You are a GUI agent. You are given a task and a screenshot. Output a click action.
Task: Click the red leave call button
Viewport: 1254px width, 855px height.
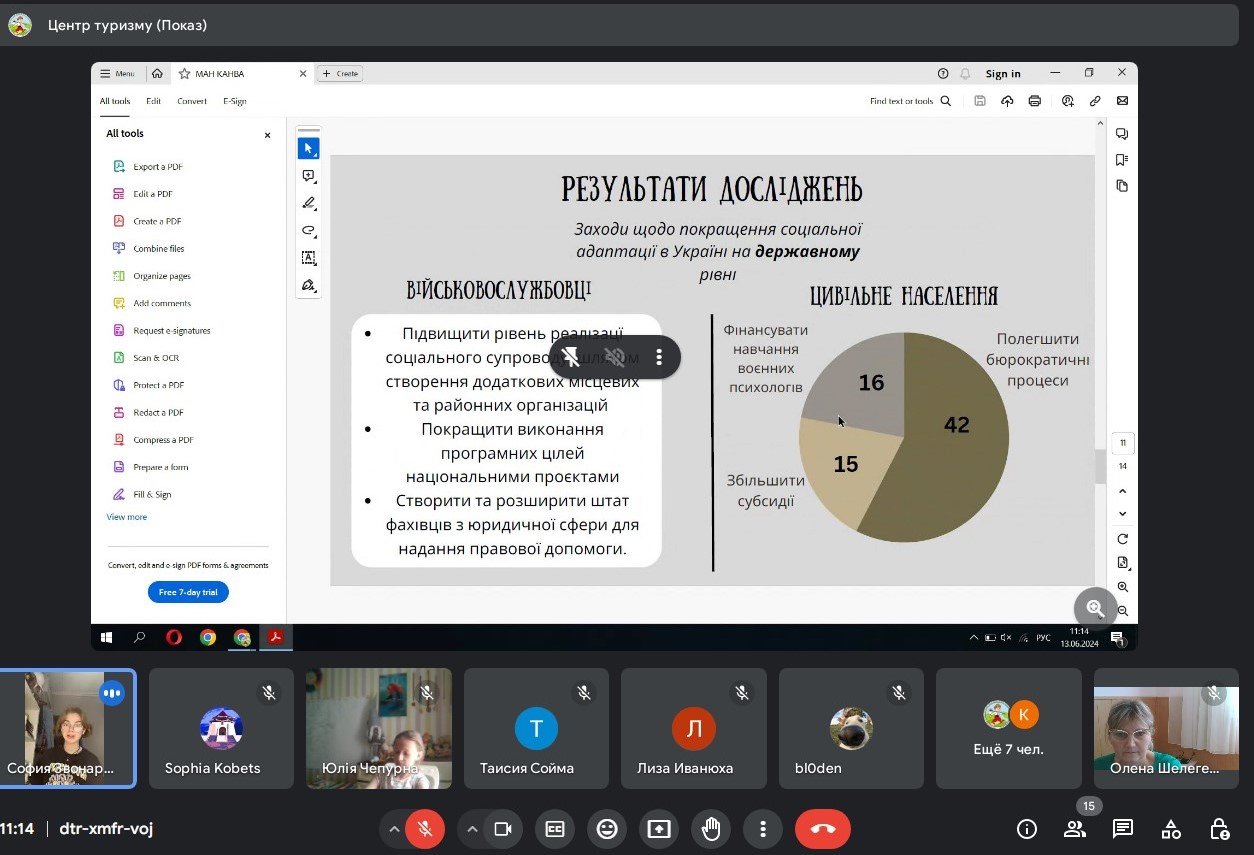[x=822, y=829]
